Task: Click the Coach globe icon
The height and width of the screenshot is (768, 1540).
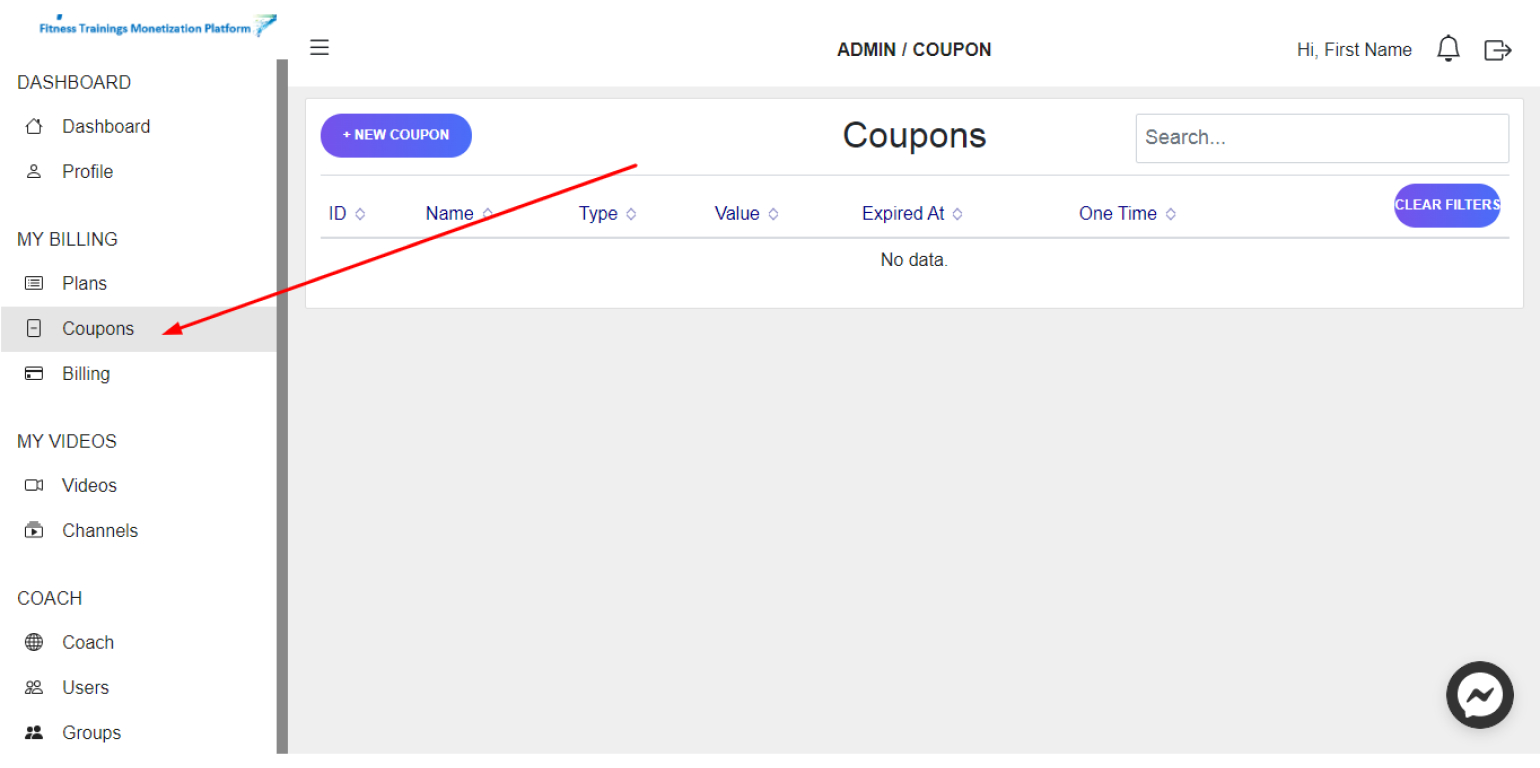Action: pyautogui.click(x=34, y=642)
